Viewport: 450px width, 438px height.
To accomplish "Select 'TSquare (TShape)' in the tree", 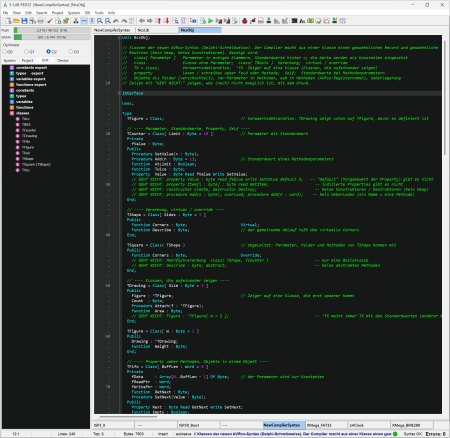I will pyautogui.click(x=36, y=164).
